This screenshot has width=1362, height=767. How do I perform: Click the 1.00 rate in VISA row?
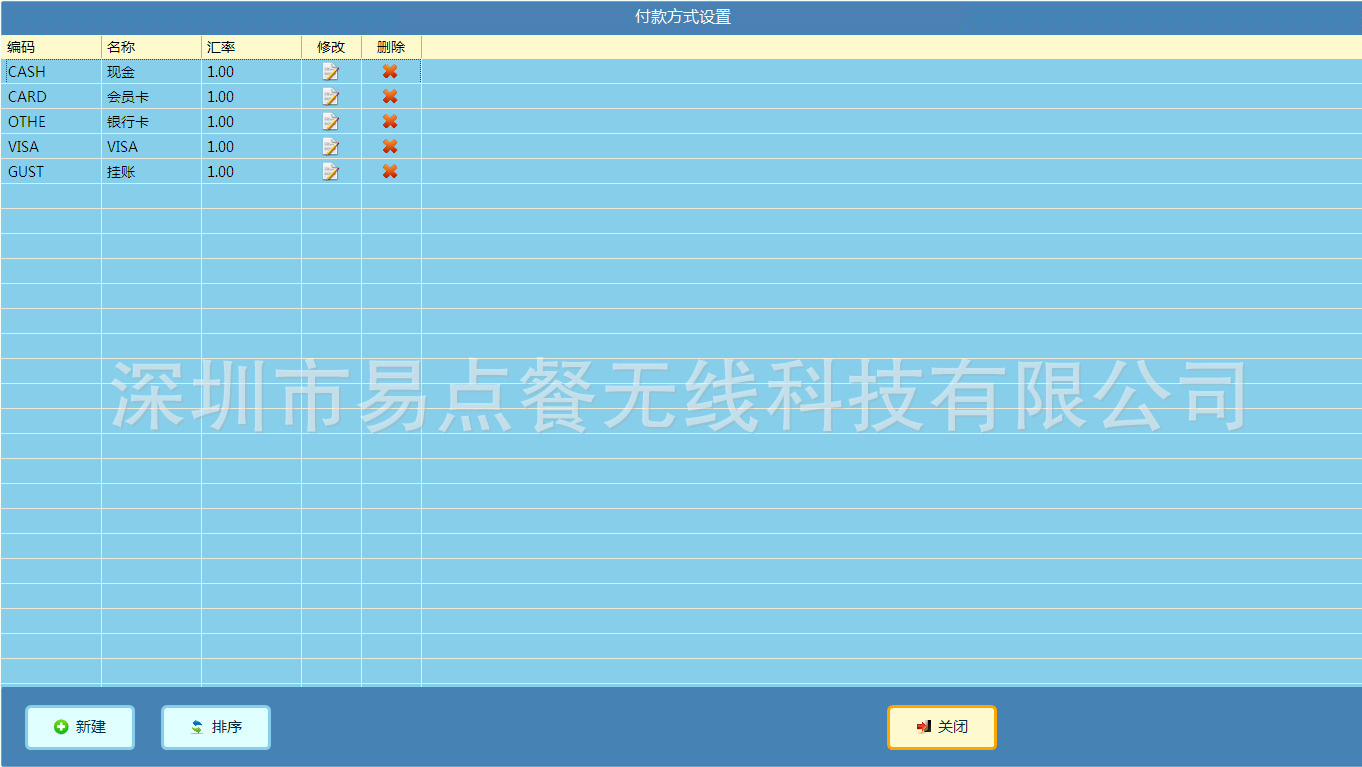(x=251, y=147)
